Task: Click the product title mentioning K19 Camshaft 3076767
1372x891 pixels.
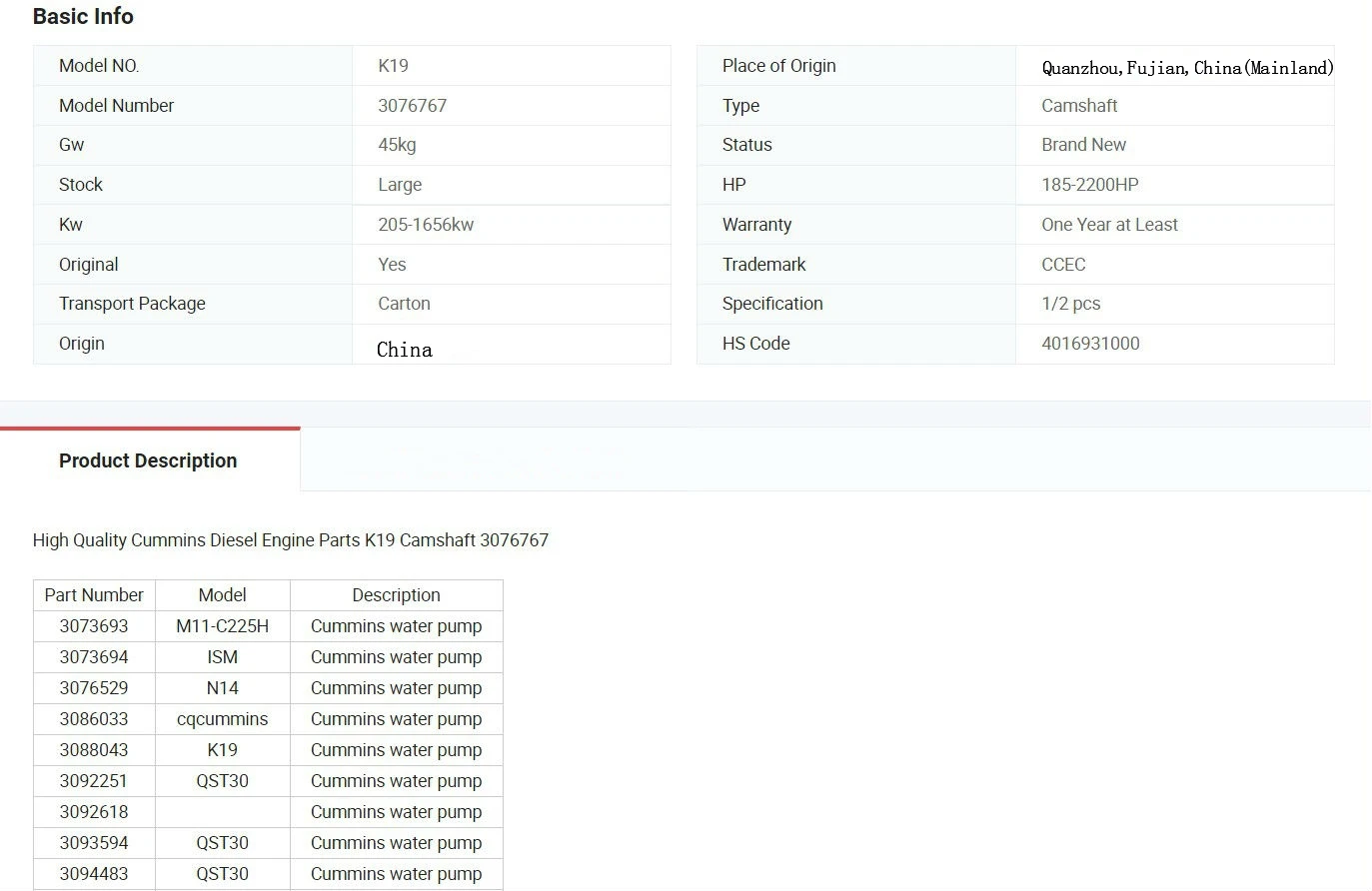Action: [291, 540]
